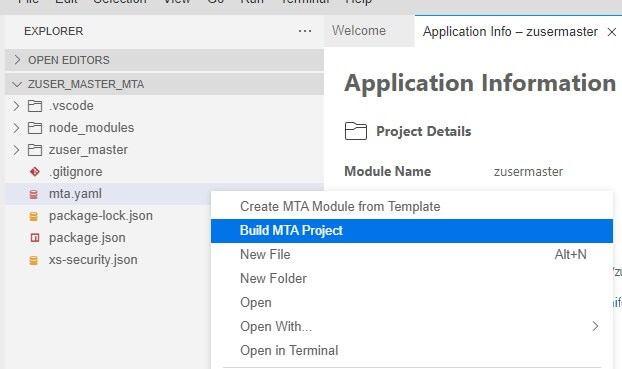Switch to the Welcome tab
Viewport: 622px width, 369px height.
tap(359, 31)
